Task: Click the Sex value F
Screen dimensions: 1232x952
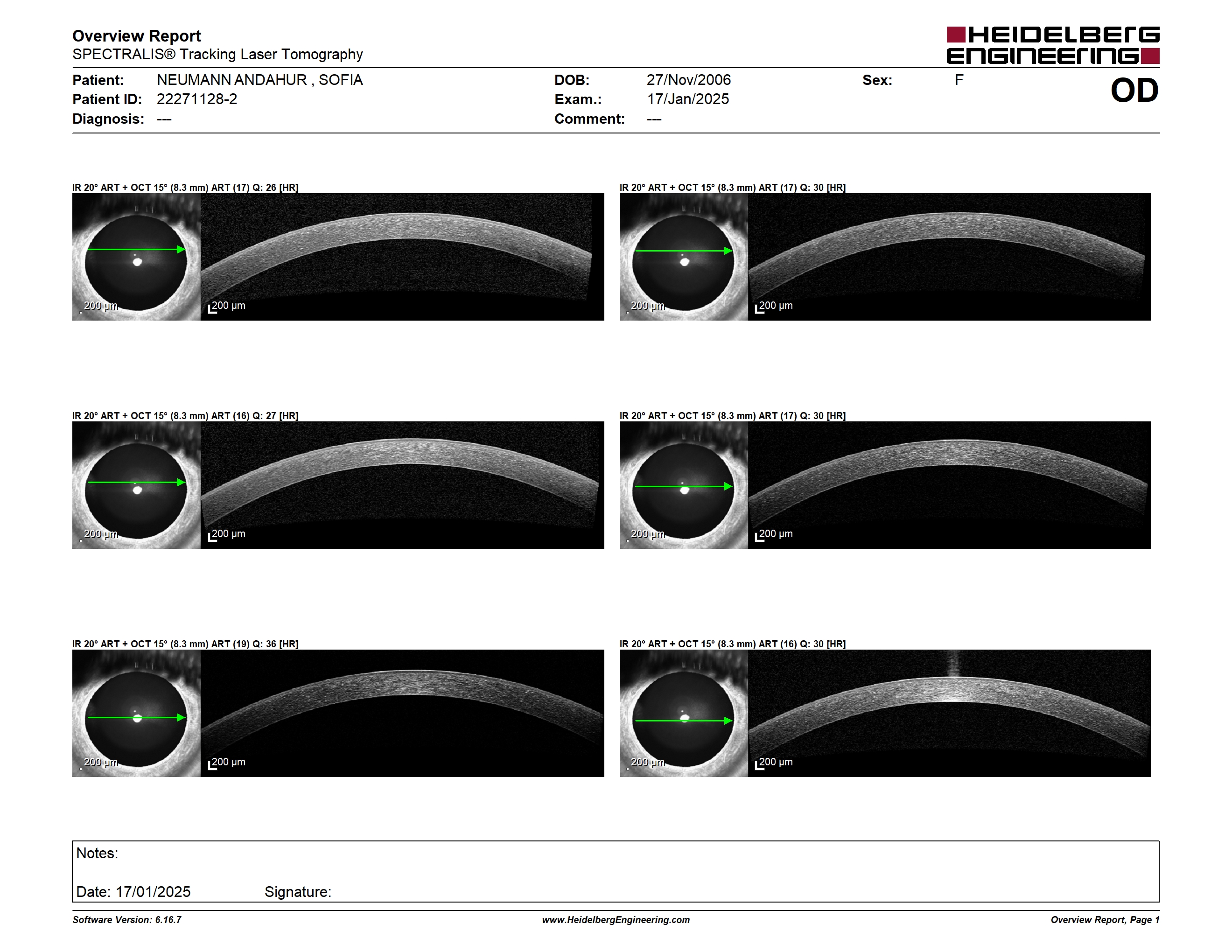Action: tap(959, 80)
